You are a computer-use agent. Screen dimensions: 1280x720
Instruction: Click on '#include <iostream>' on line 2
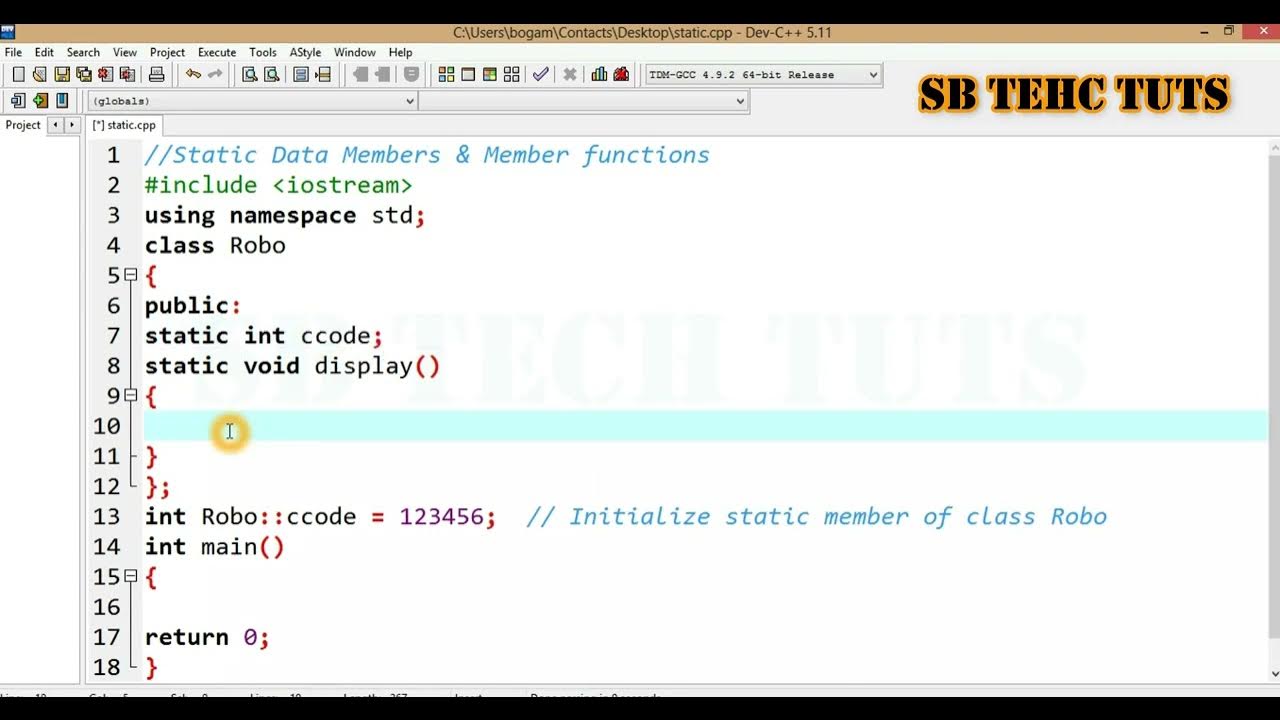point(278,185)
